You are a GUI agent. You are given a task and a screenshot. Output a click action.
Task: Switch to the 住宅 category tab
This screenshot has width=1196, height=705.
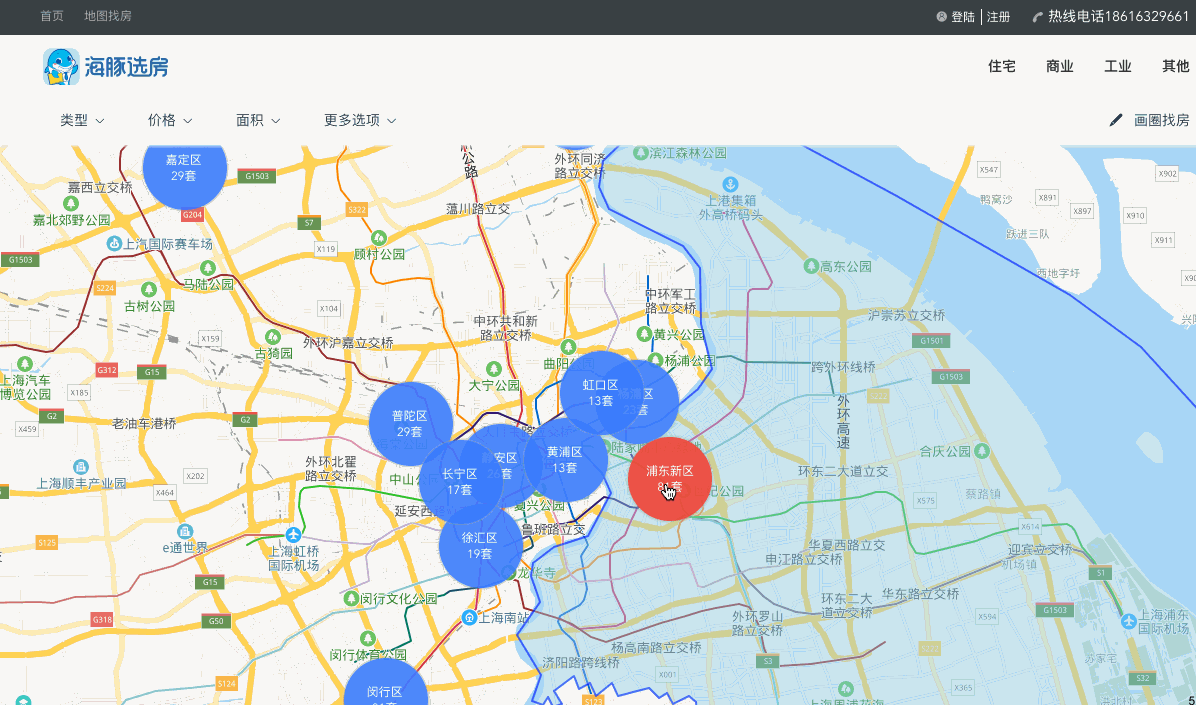click(x=1001, y=66)
